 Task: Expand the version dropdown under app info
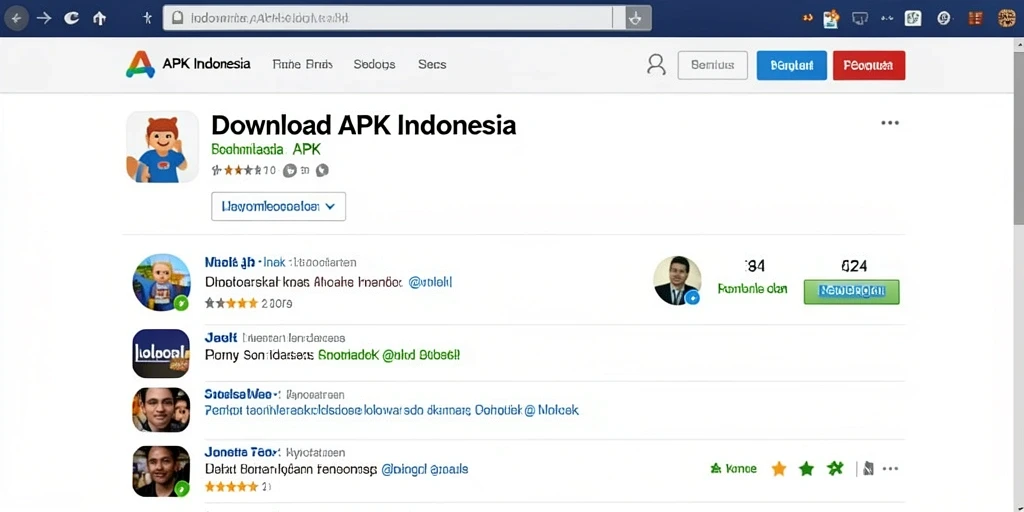tap(279, 206)
